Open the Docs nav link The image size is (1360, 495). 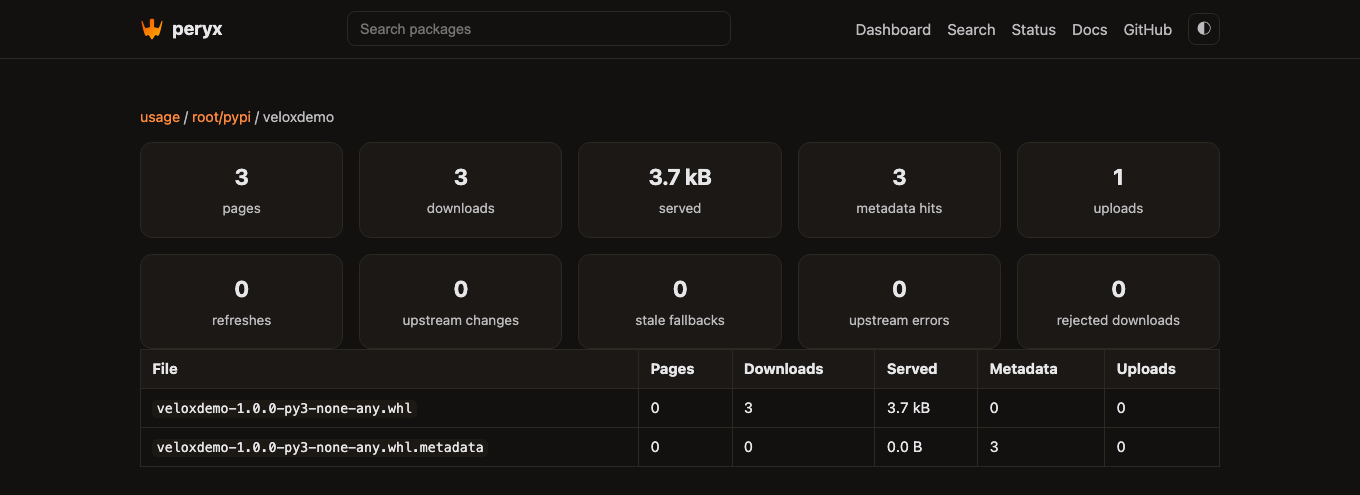[x=1090, y=30]
